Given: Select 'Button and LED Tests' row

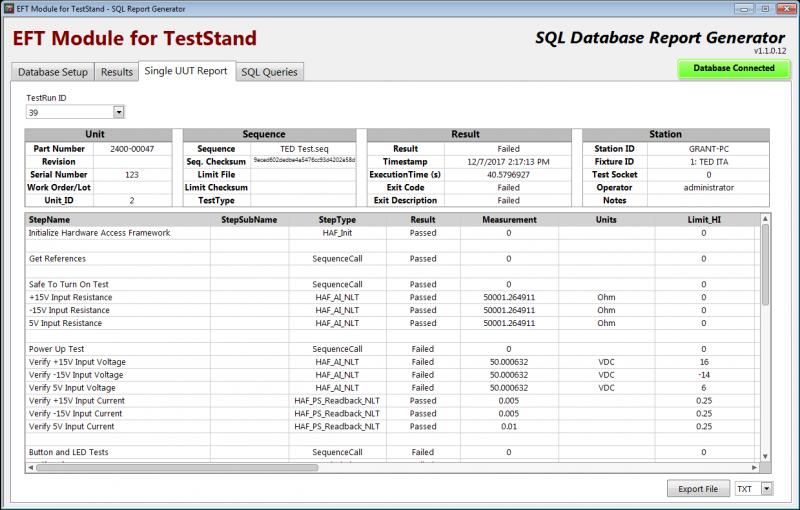Looking at the screenshot, I should pos(390,452).
